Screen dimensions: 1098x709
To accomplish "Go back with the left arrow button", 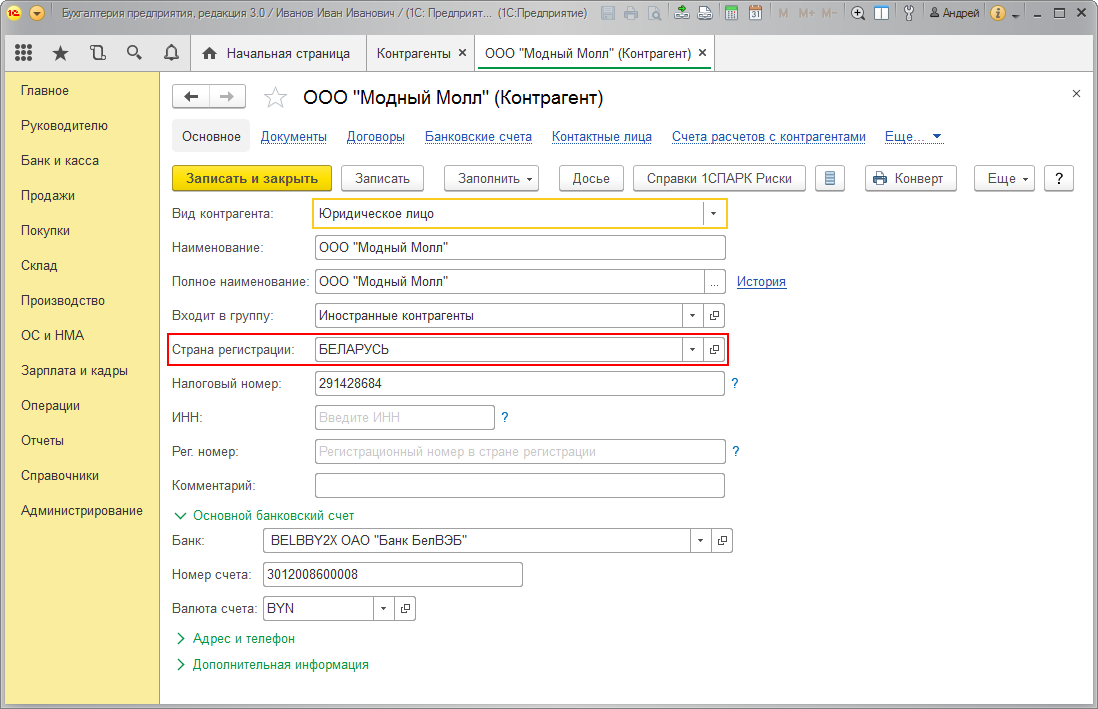I will (x=191, y=97).
